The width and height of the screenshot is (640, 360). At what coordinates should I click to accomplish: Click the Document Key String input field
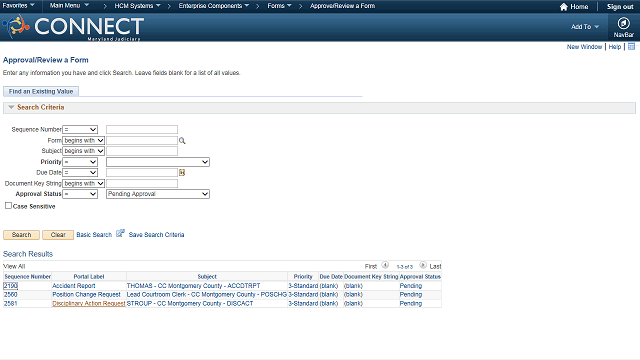(x=142, y=184)
